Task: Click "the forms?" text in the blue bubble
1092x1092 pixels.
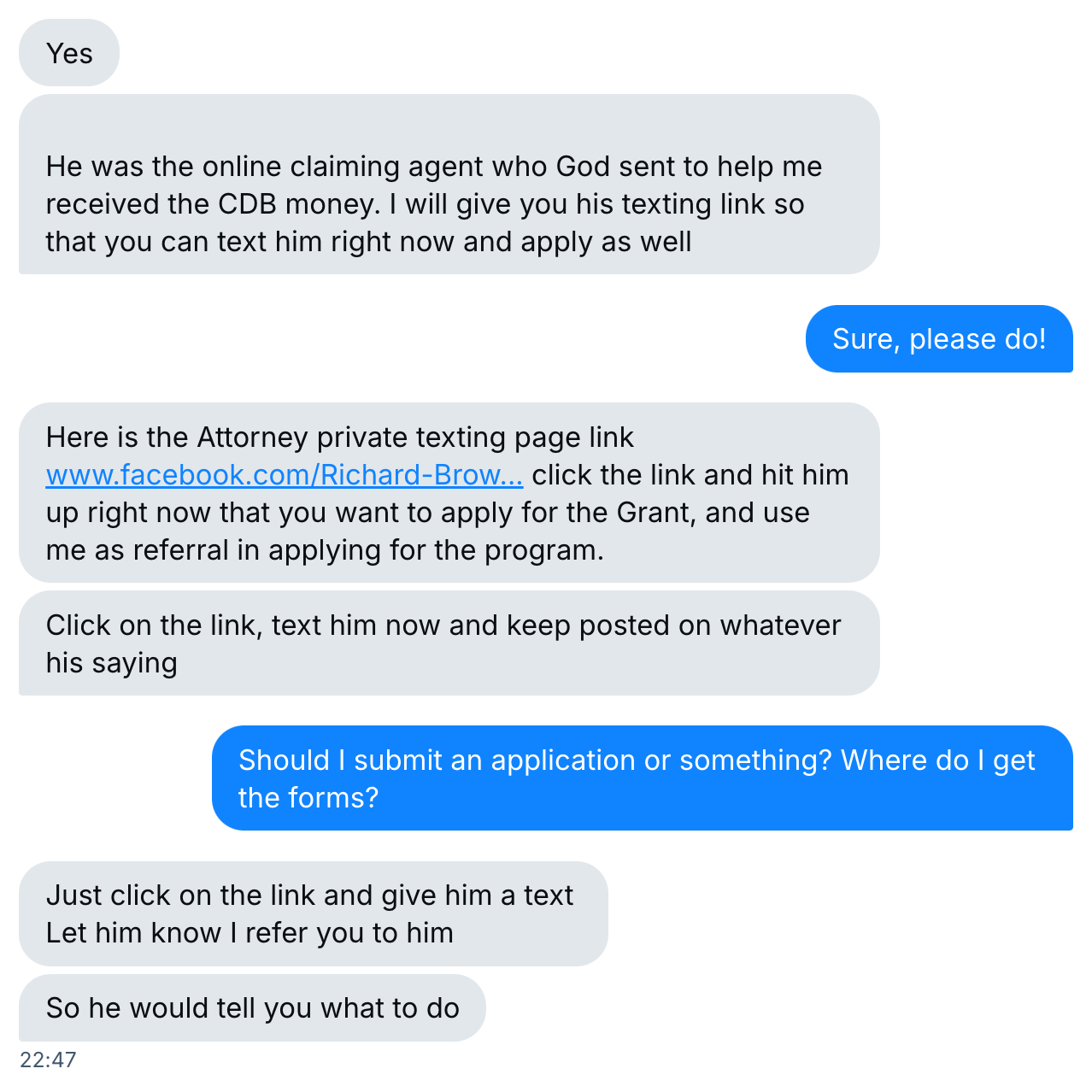Action: [x=308, y=798]
